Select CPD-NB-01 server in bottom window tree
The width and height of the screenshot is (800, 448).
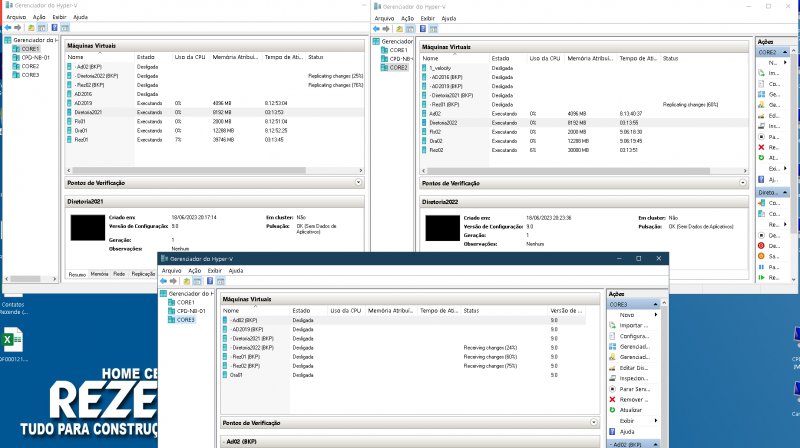pyautogui.click(x=190, y=311)
